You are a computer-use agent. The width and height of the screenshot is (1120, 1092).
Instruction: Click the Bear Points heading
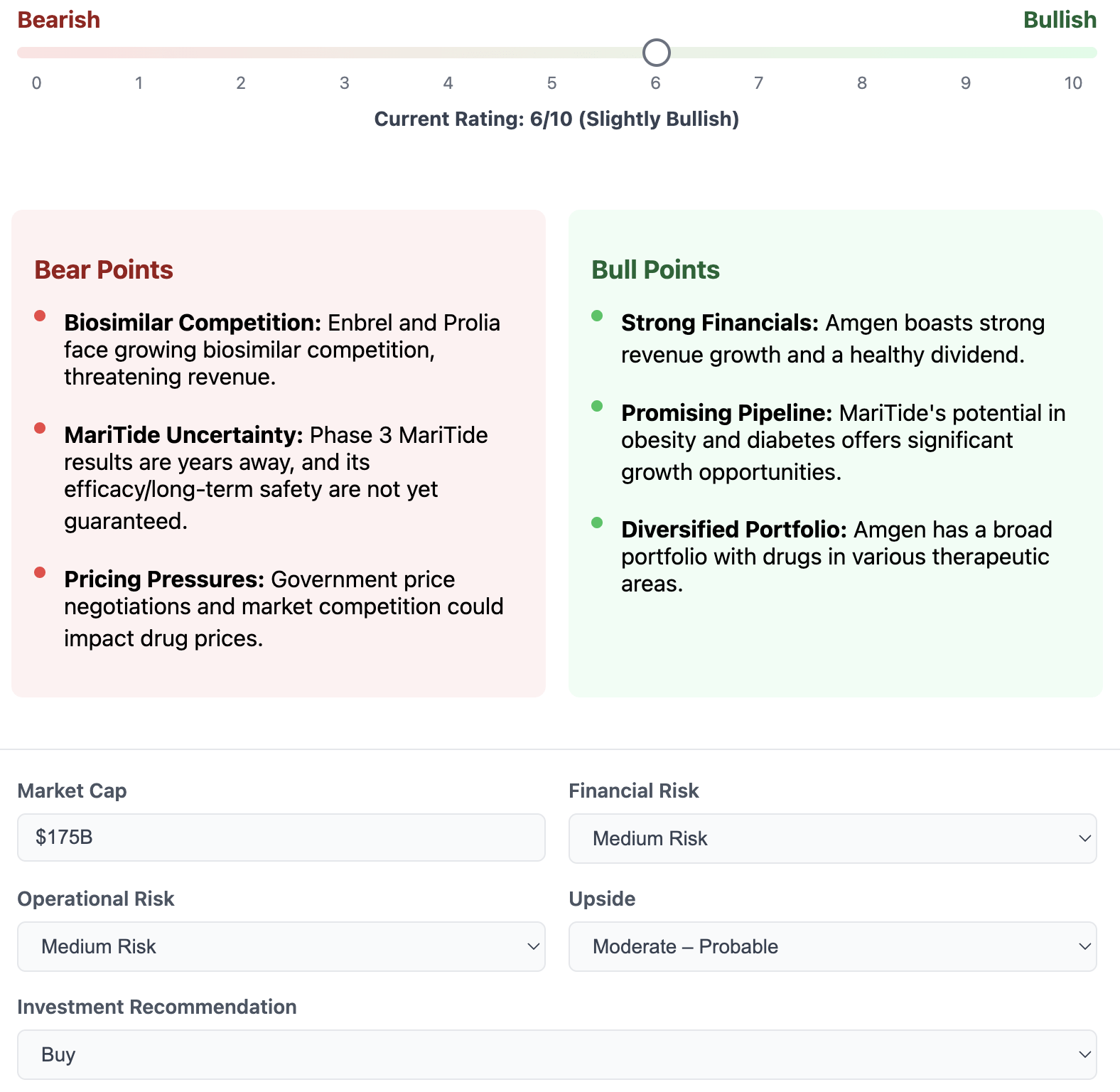pyautogui.click(x=104, y=270)
